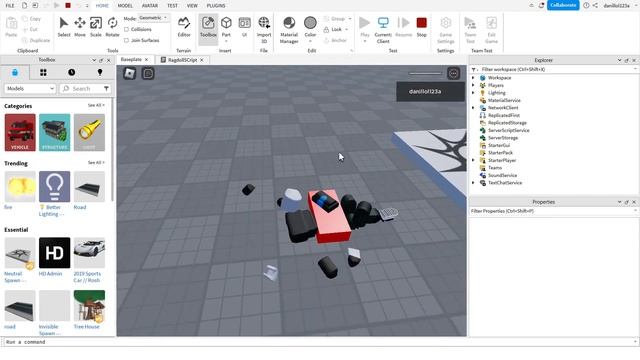Image resolution: width=640 pixels, height=360 pixels.
Task: Select SoundService in Explorer
Action: click(x=502, y=175)
